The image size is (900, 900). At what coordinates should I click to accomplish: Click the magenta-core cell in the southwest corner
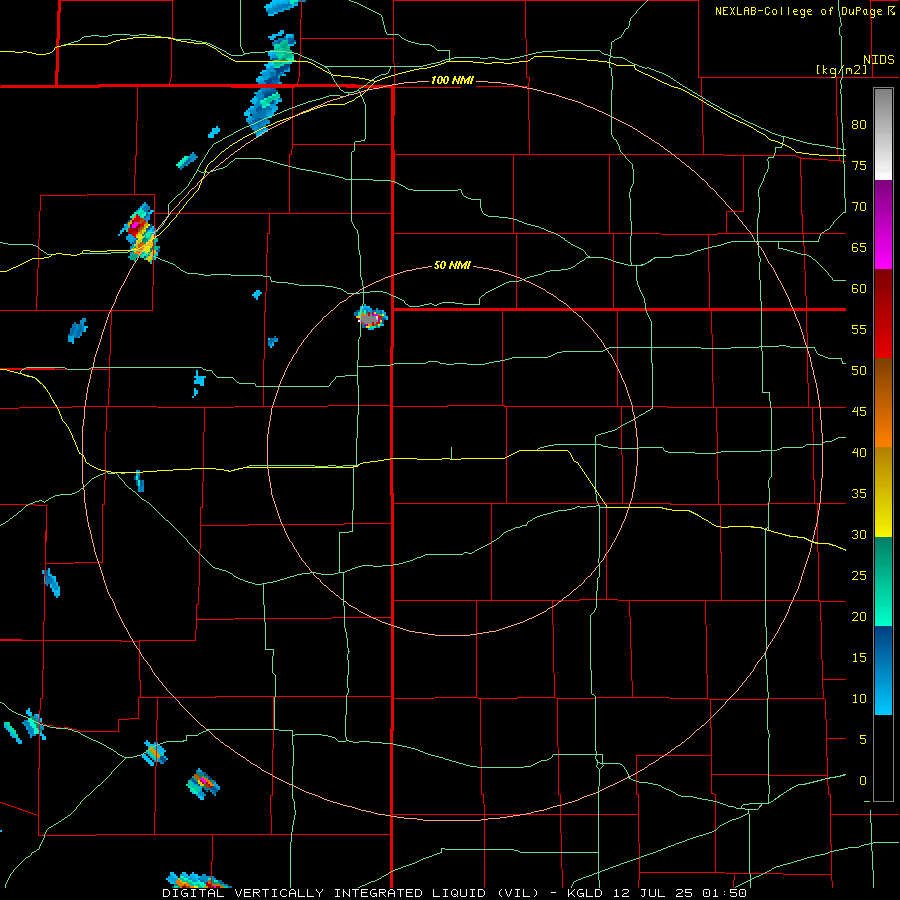click(x=203, y=784)
